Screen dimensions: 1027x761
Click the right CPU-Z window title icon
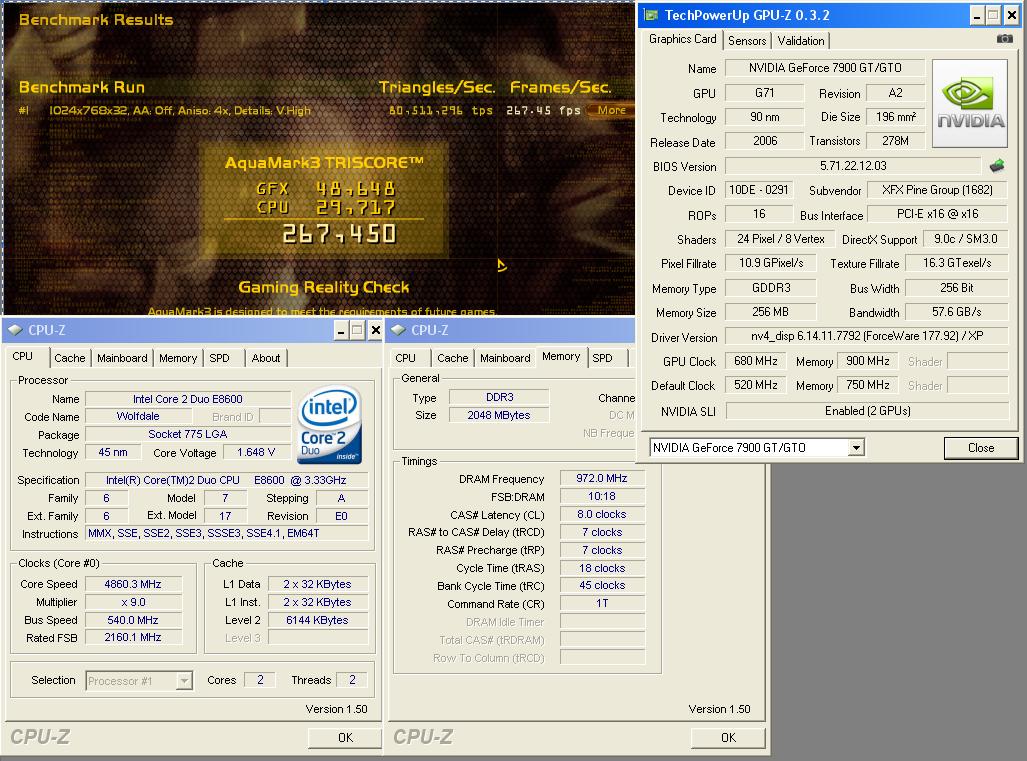pos(398,330)
